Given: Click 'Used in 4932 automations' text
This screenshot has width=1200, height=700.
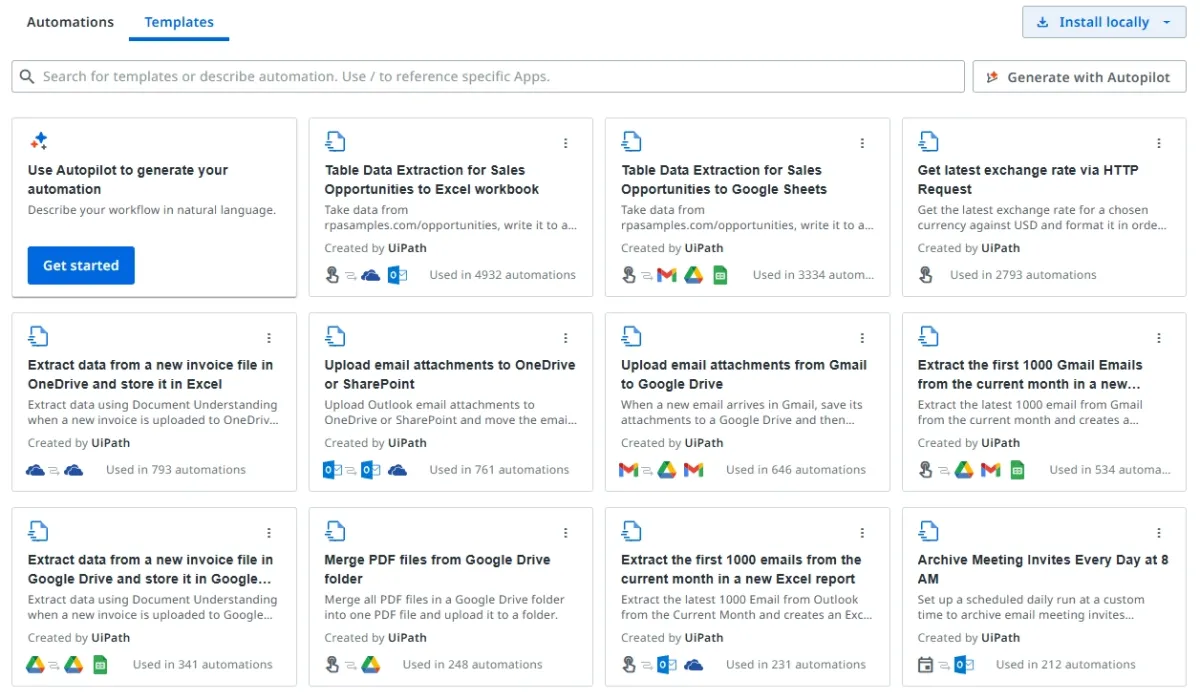Looking at the screenshot, I should point(502,275).
